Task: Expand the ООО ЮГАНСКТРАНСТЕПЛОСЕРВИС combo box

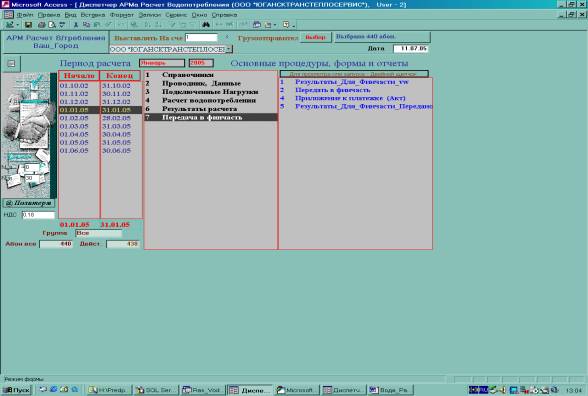Action: [229, 49]
